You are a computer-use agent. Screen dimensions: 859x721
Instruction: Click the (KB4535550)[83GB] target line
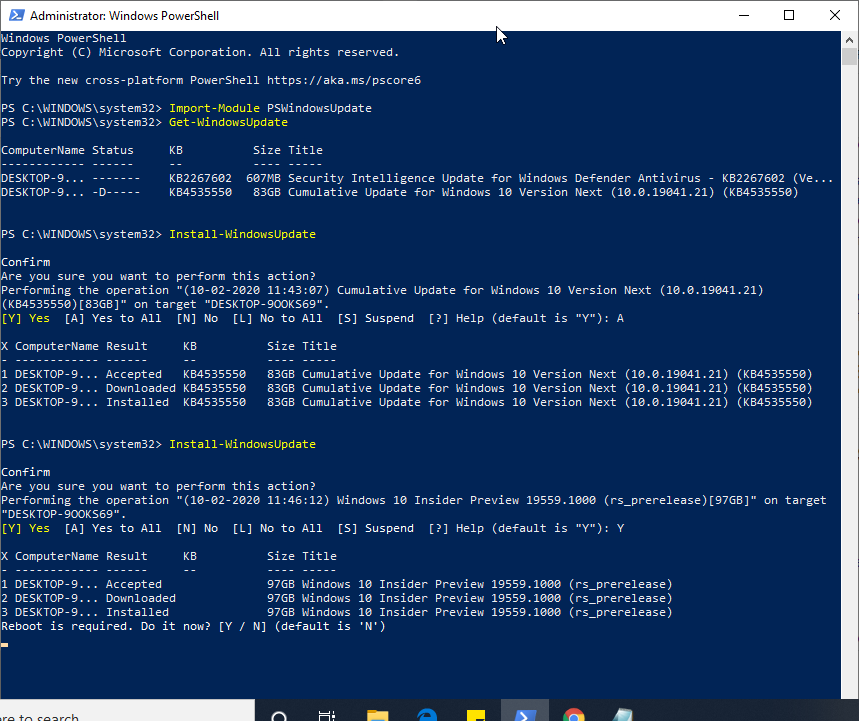(165, 304)
